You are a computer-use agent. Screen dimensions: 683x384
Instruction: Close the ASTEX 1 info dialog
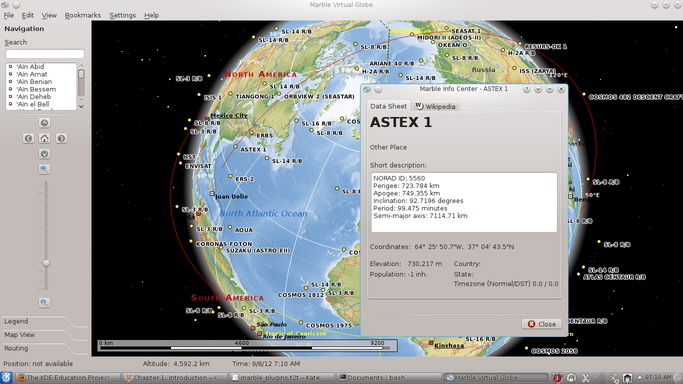point(541,324)
